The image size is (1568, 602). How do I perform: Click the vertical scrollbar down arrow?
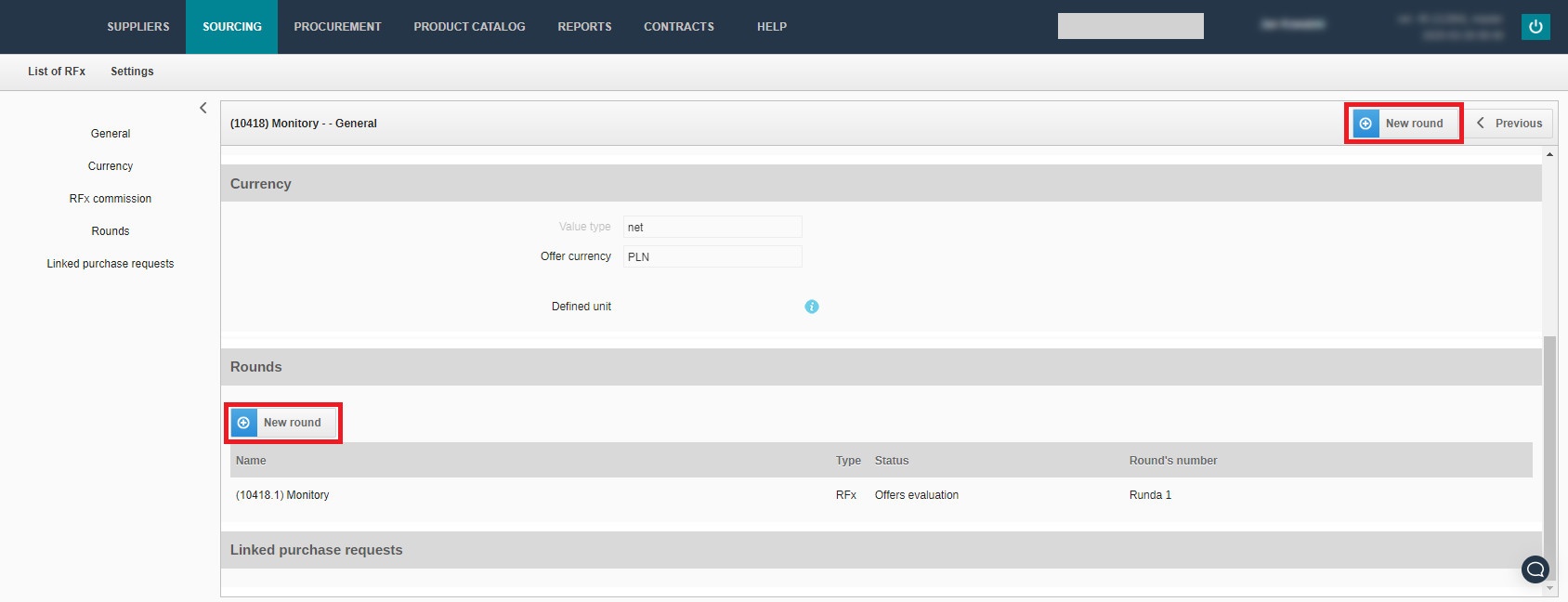coord(1548,588)
